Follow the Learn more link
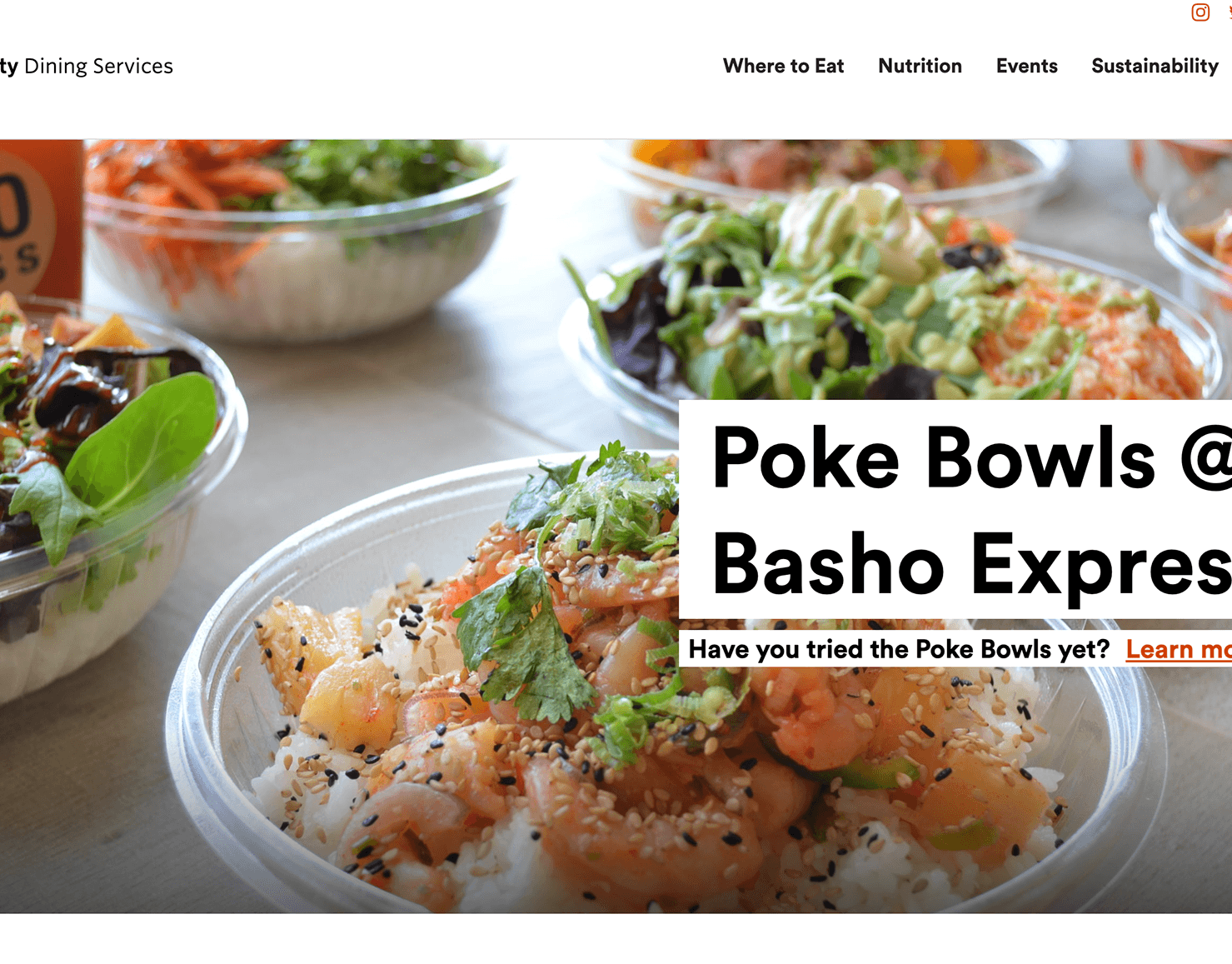Image resolution: width=1232 pixels, height=964 pixels. point(1179,649)
